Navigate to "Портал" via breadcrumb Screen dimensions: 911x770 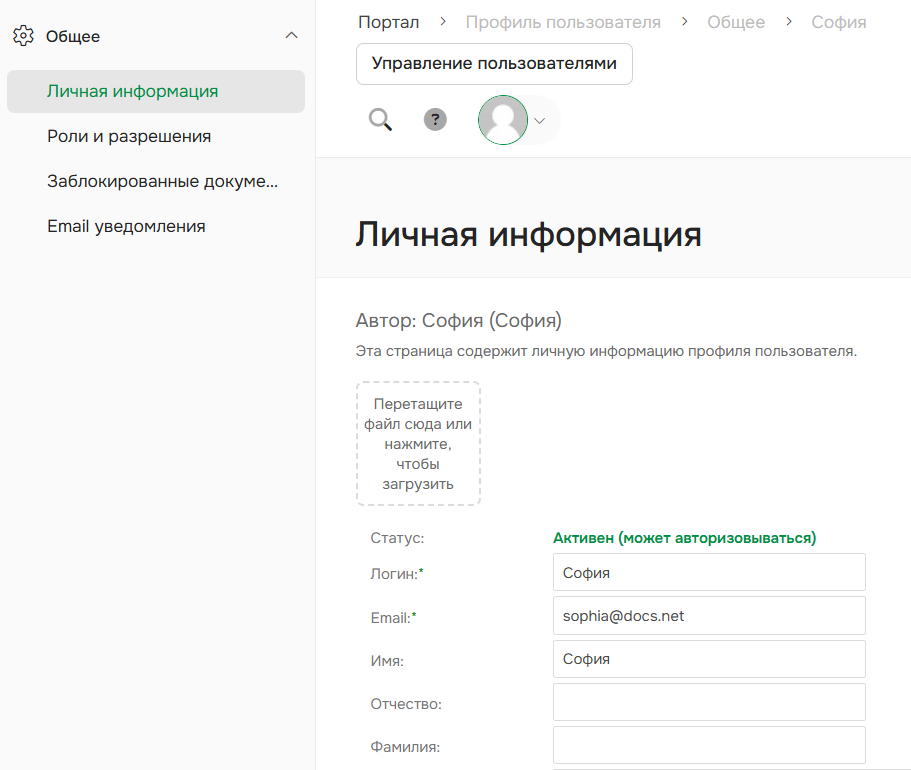pyautogui.click(x=387, y=21)
